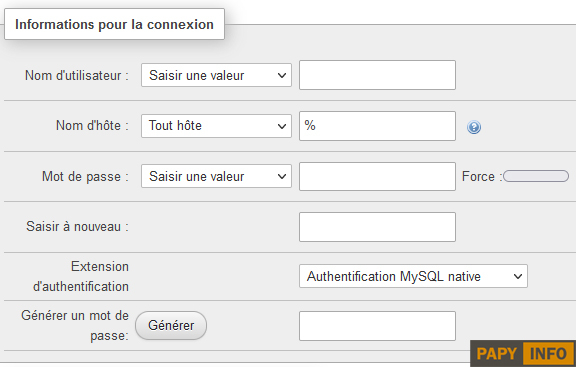Click the Saisir à nouveau label
The height and width of the screenshot is (367, 576).
point(77,227)
